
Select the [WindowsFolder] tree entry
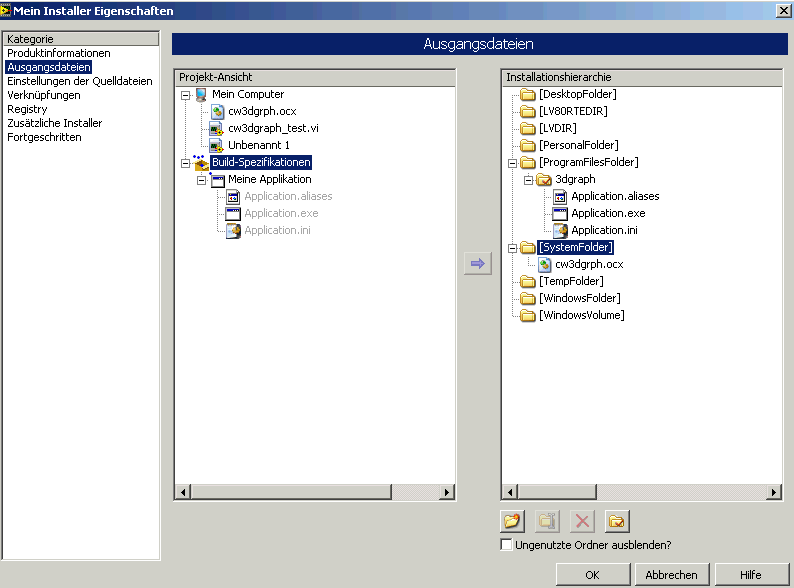pos(580,298)
